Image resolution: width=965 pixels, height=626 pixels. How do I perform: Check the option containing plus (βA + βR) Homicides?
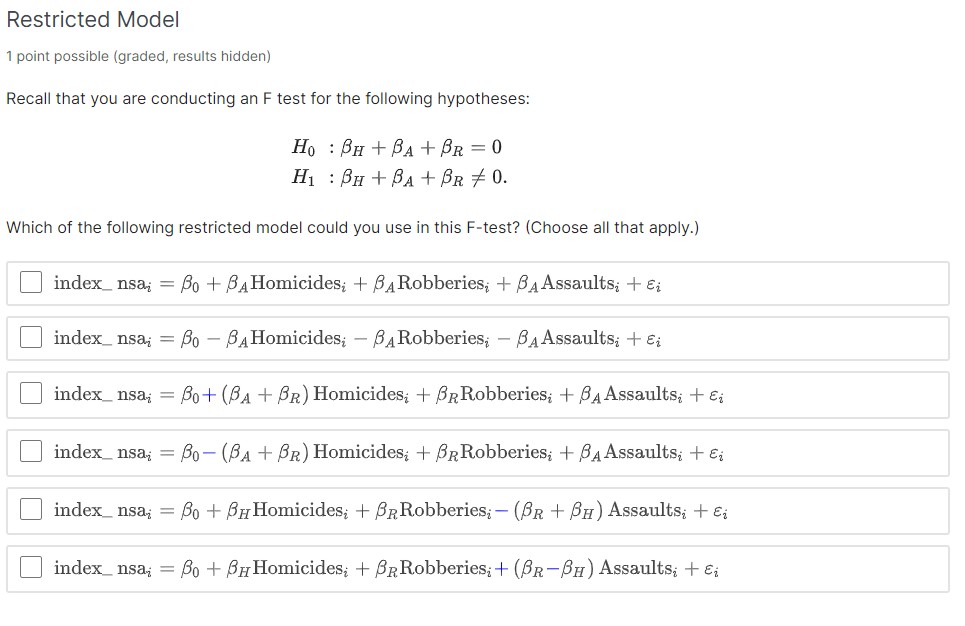pos(30,393)
